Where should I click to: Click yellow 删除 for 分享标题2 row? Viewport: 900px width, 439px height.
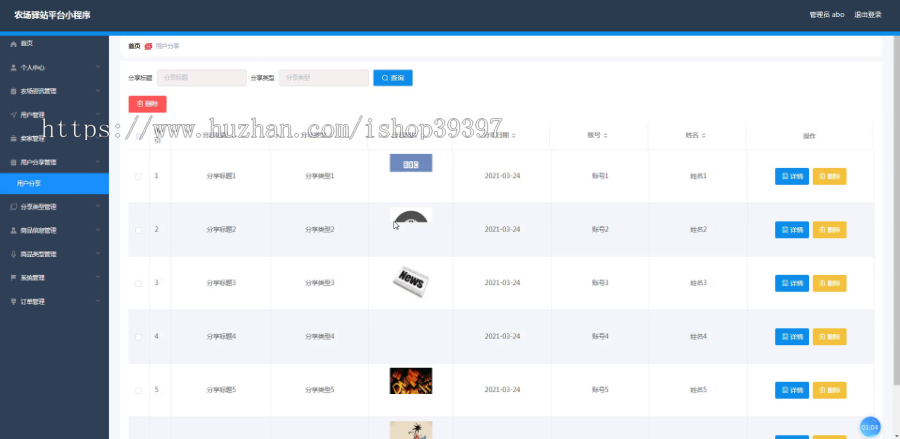(829, 230)
